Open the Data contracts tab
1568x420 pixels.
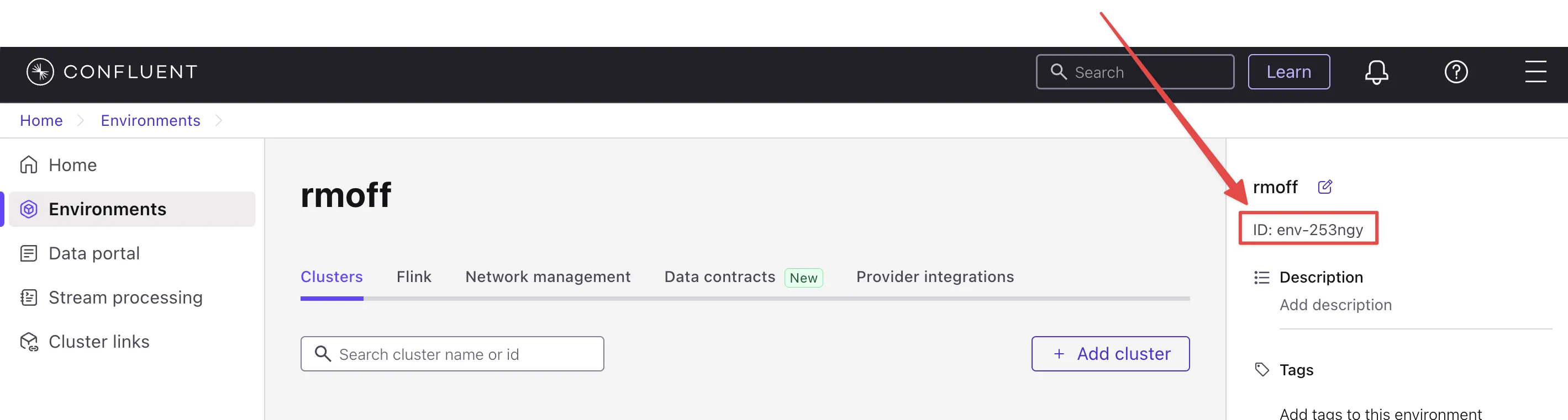(719, 277)
